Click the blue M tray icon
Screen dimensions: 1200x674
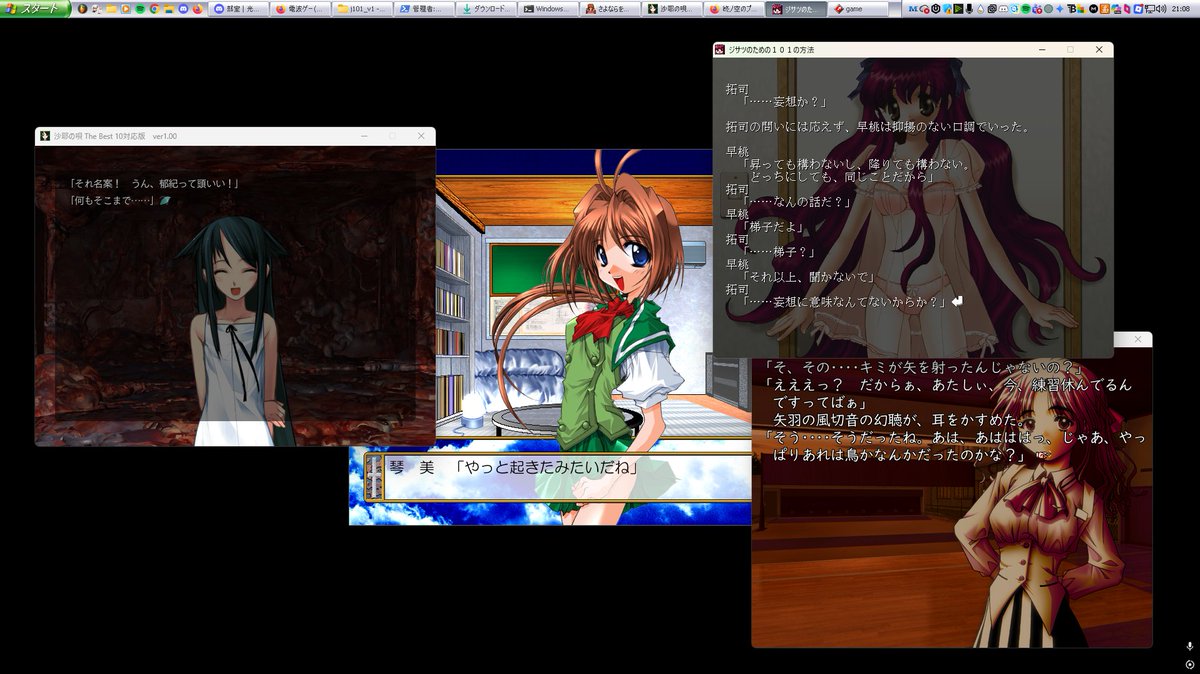pyautogui.click(x=913, y=9)
